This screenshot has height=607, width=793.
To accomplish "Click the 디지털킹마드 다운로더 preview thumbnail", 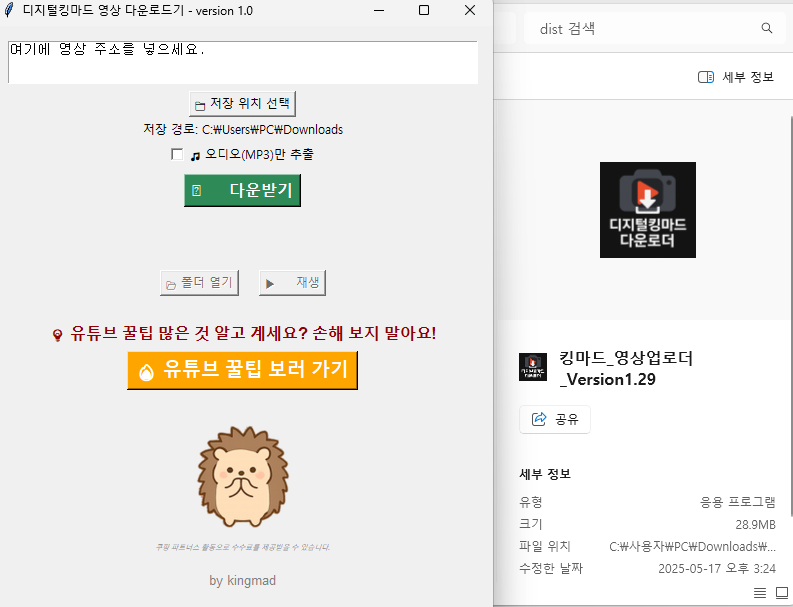I will 647,210.
